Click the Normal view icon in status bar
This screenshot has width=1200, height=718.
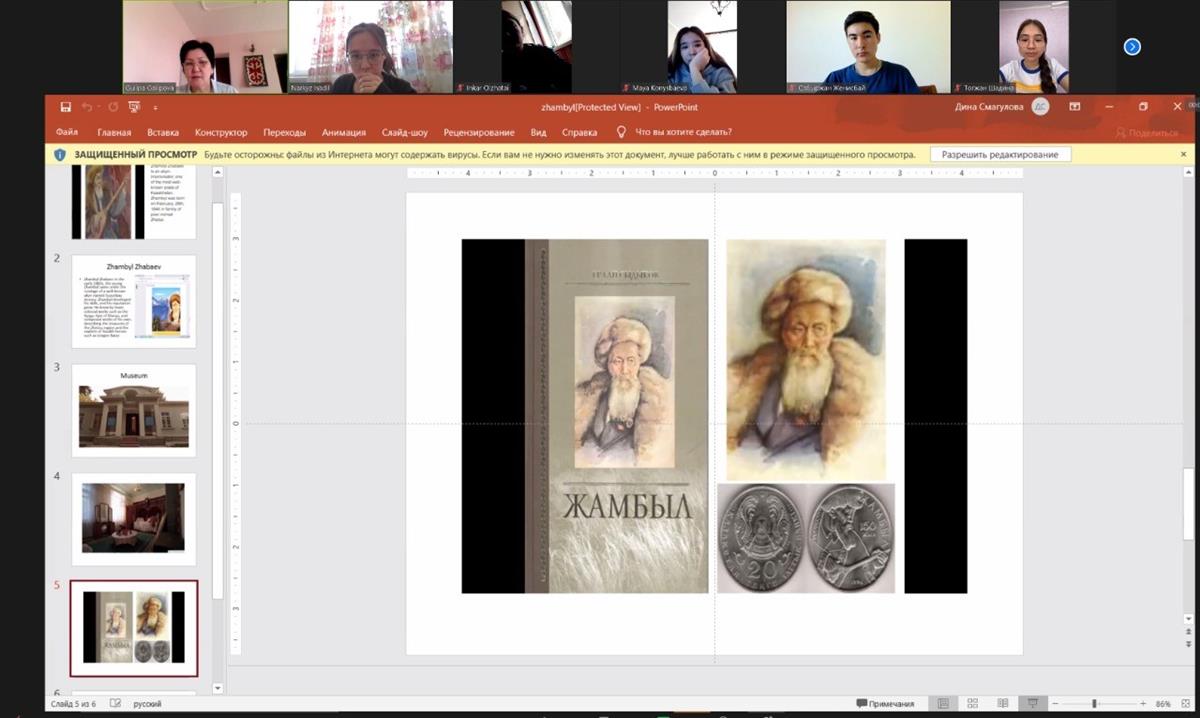point(941,704)
